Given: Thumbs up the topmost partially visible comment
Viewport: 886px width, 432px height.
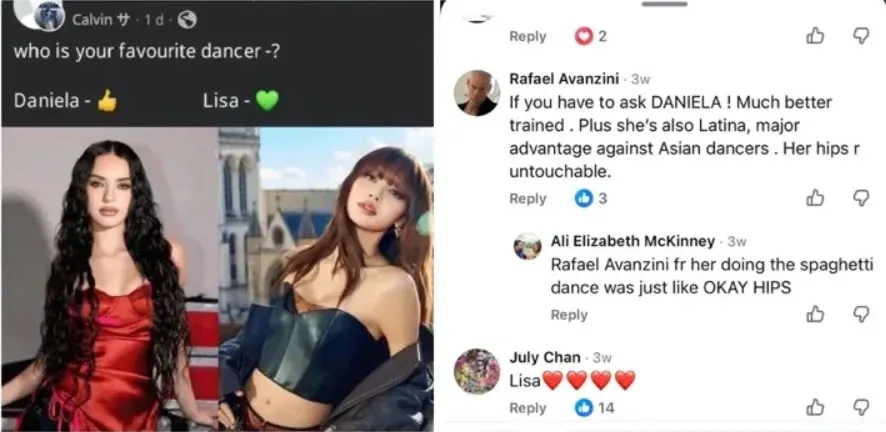Looking at the screenshot, I should (x=815, y=36).
